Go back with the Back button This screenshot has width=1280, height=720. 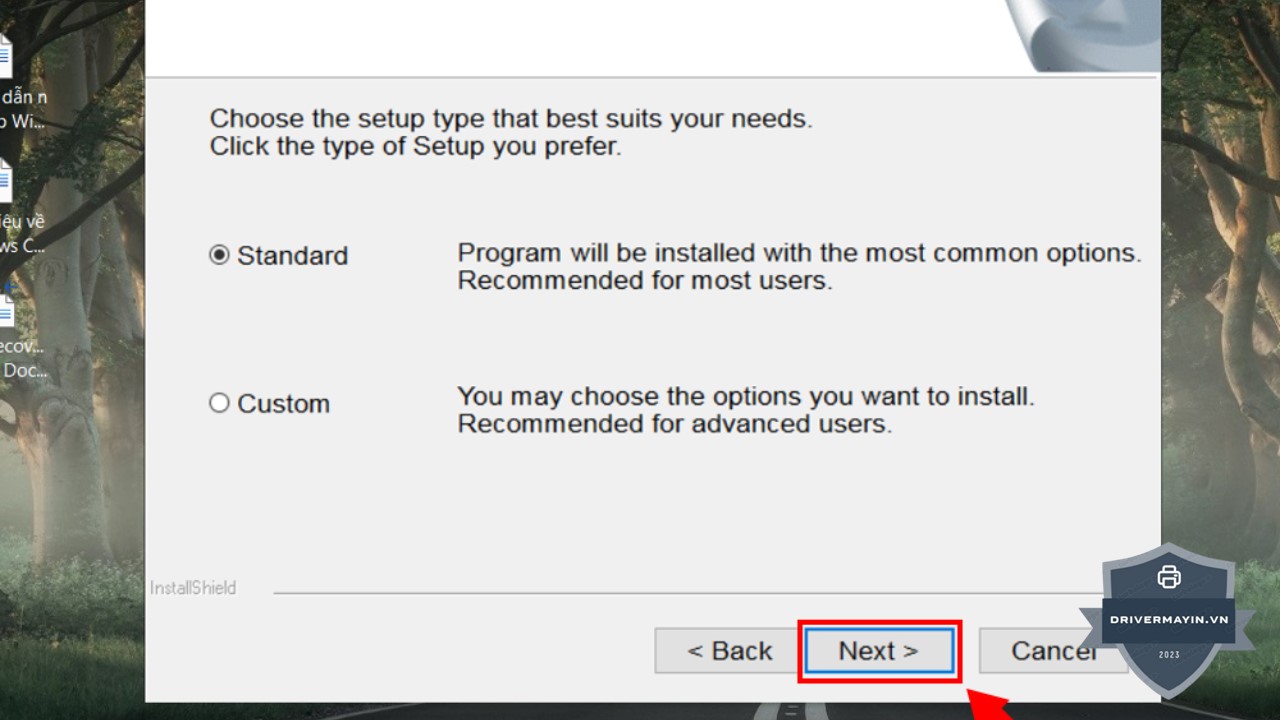(729, 651)
